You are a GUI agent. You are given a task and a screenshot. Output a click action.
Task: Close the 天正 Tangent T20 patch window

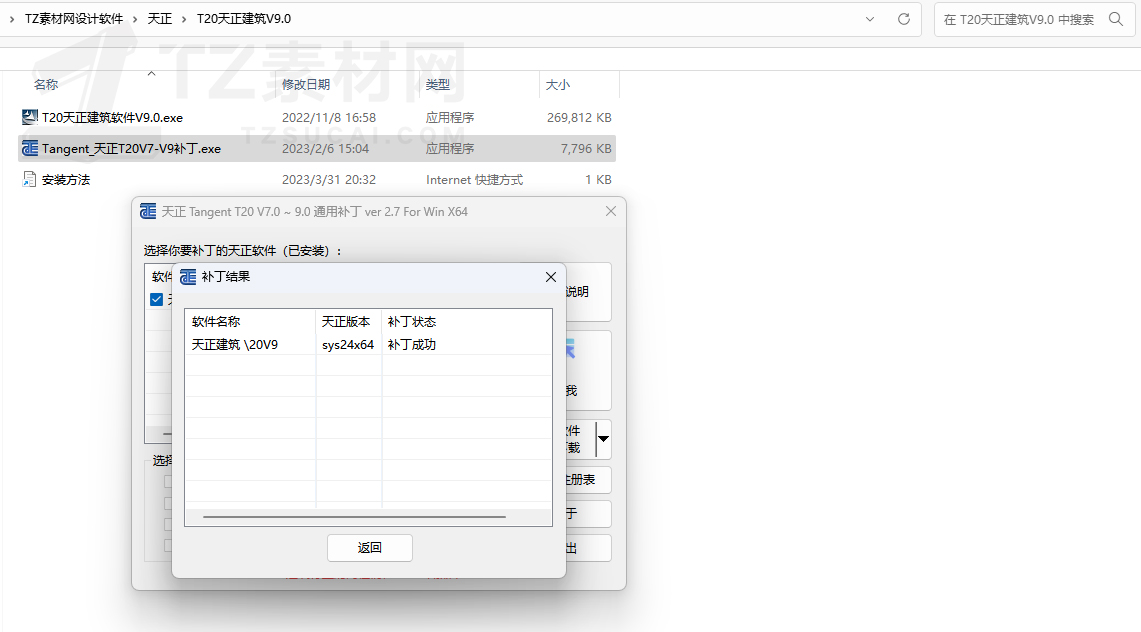pos(611,211)
